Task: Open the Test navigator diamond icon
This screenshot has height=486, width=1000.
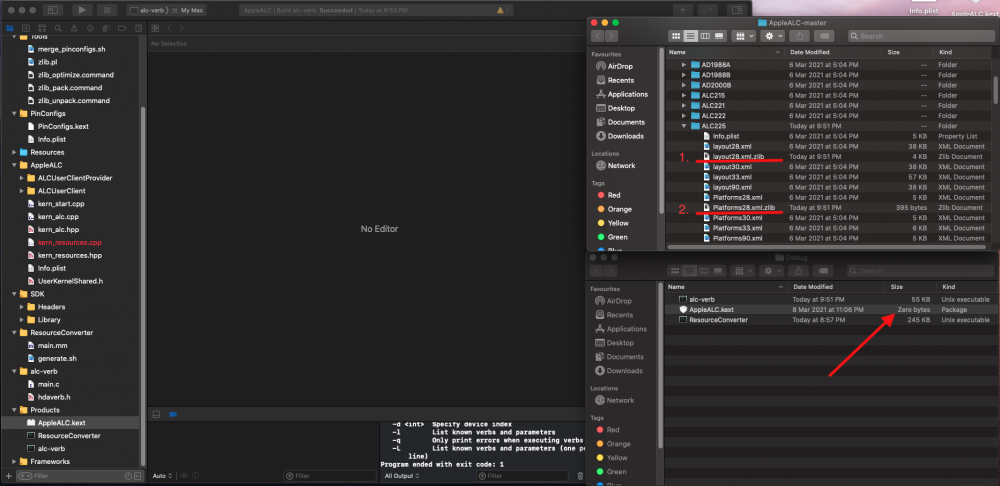Action: 90,28
